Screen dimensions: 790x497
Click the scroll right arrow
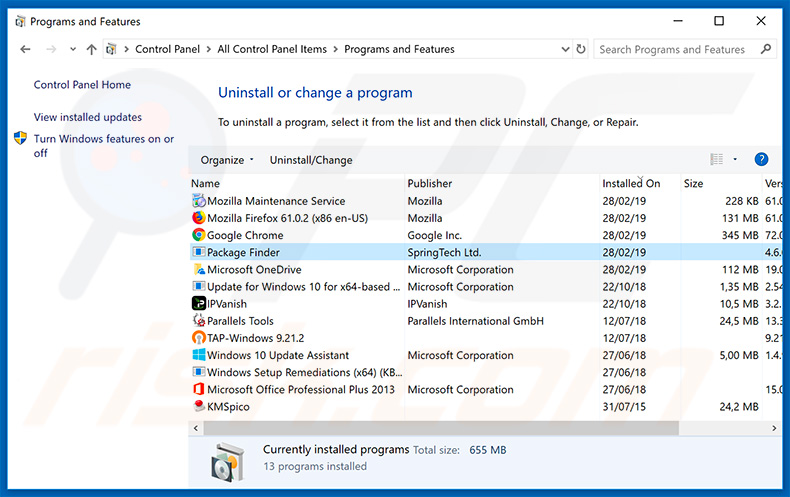pyautogui.click(x=774, y=428)
